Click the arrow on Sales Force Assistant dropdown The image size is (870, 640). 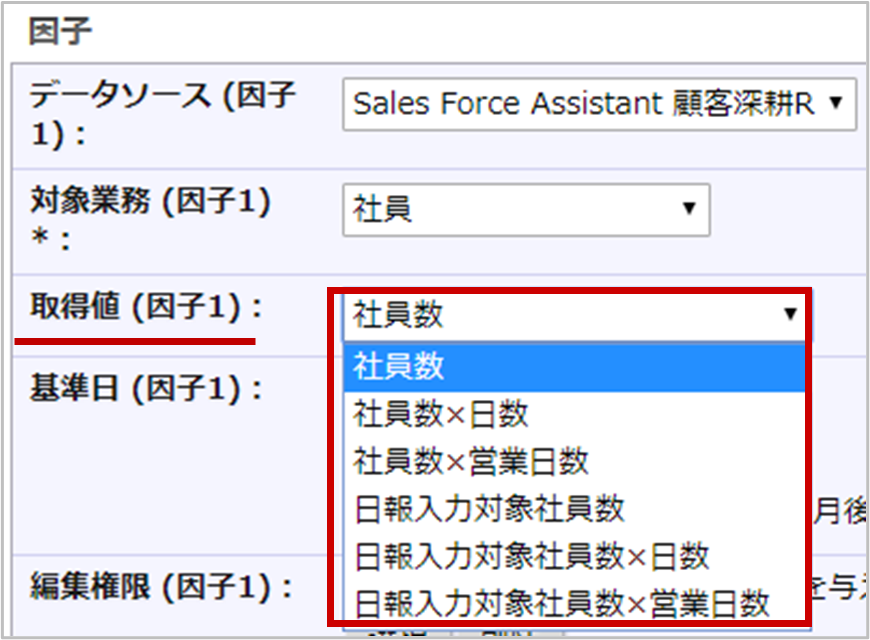(x=836, y=103)
